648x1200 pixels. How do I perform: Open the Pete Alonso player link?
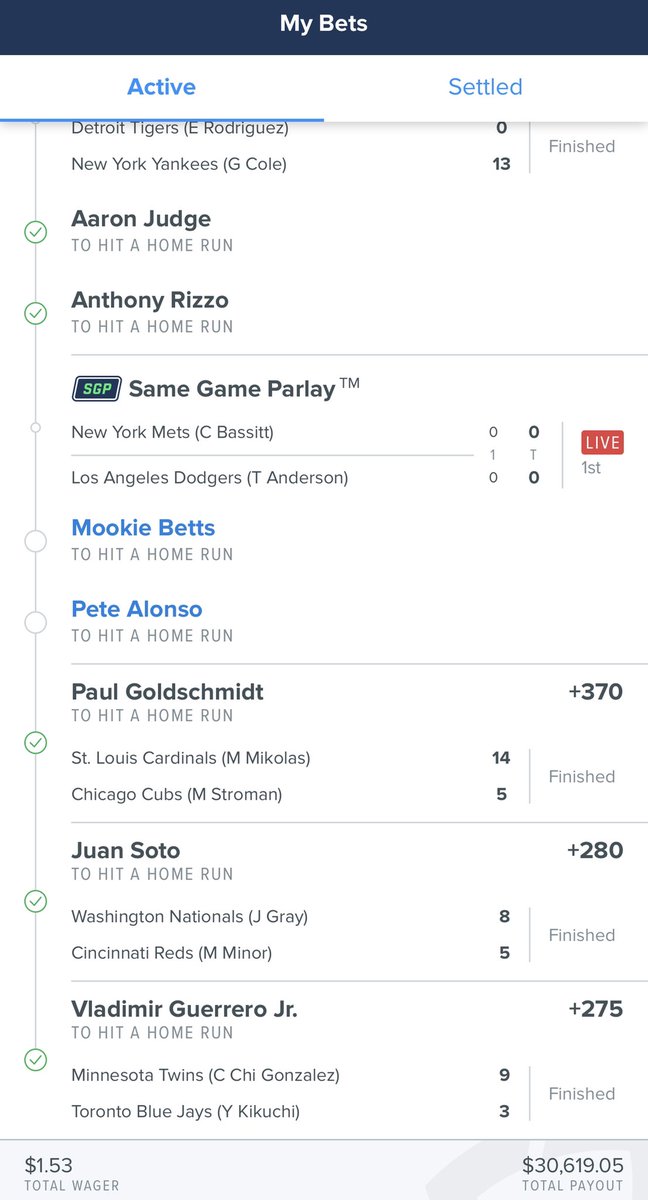[x=137, y=609]
